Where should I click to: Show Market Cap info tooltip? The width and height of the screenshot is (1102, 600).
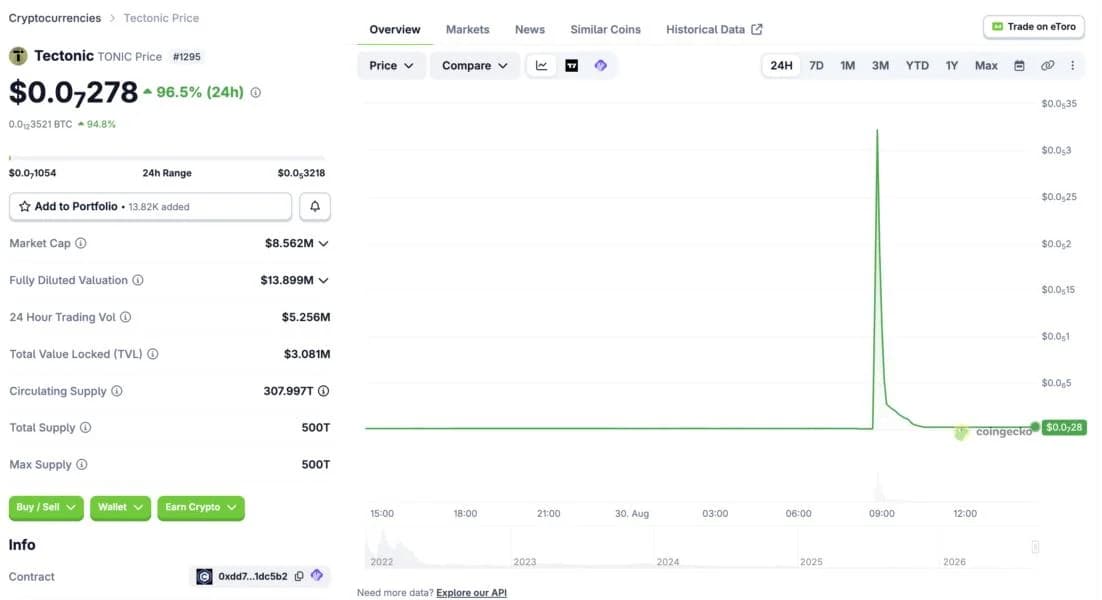tap(81, 243)
